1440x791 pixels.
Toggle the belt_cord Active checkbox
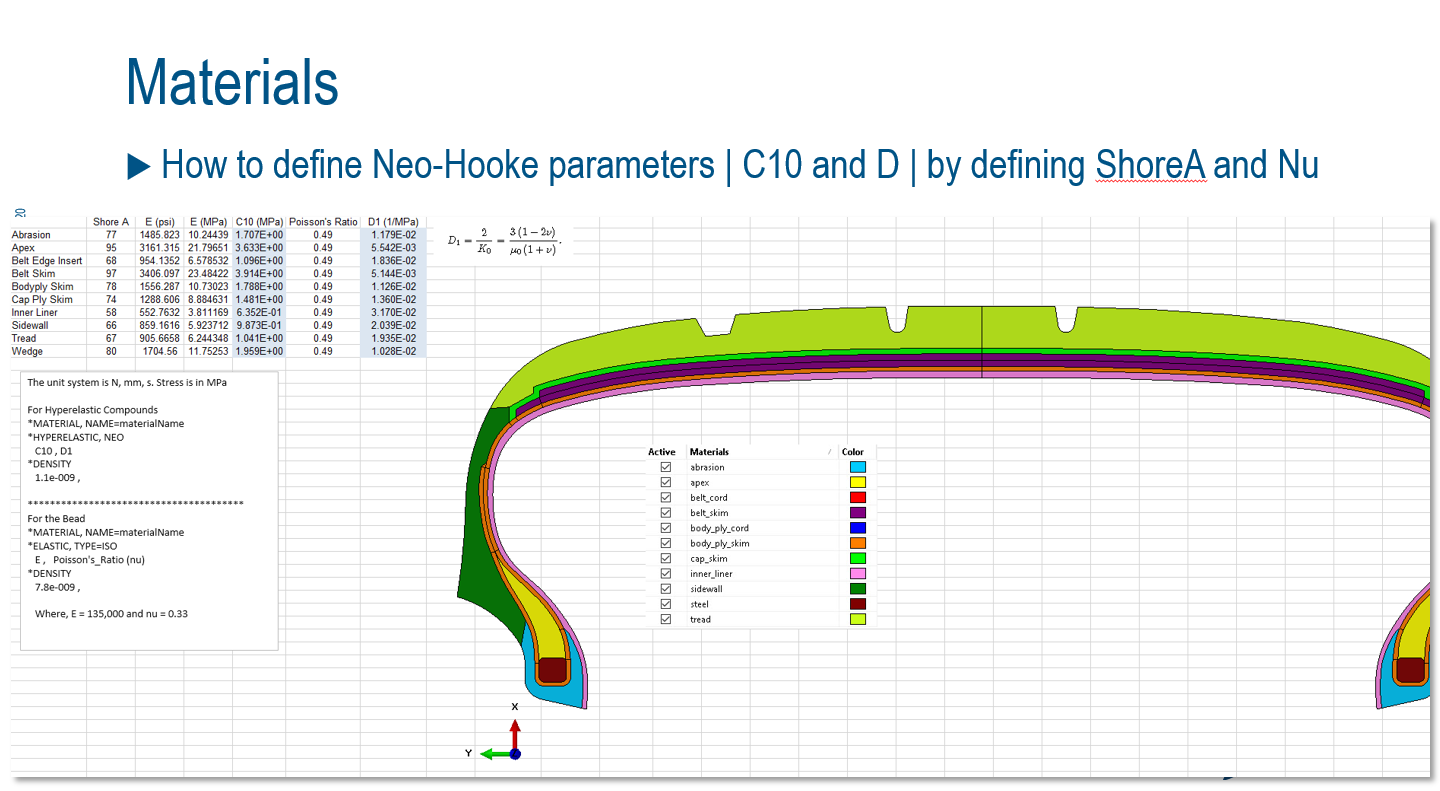[666, 497]
